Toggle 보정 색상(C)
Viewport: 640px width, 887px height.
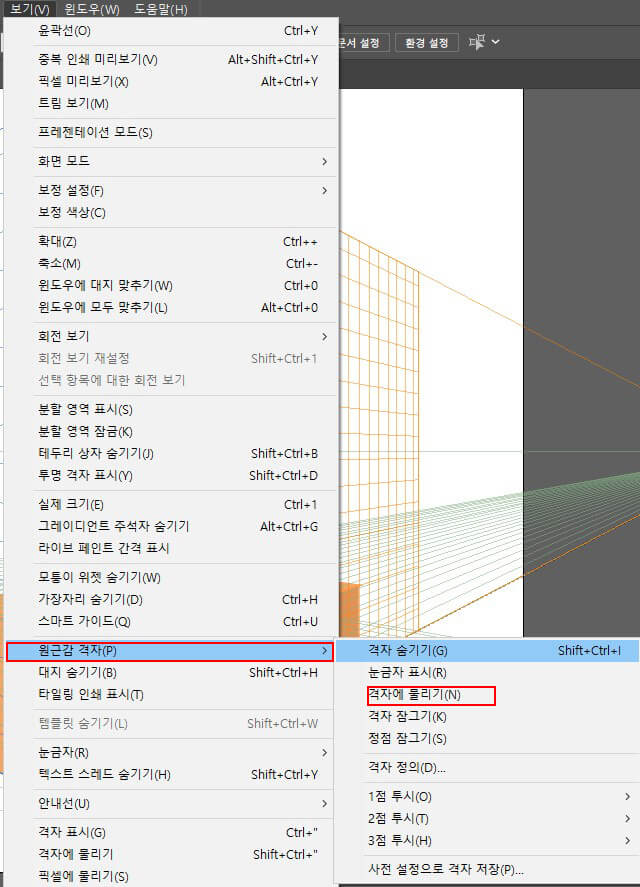click(x=170, y=213)
